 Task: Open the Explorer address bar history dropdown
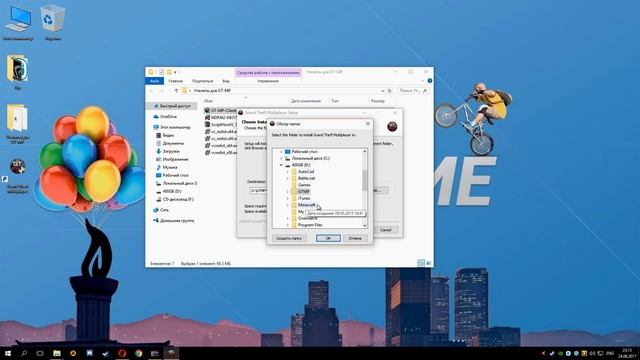382,91
